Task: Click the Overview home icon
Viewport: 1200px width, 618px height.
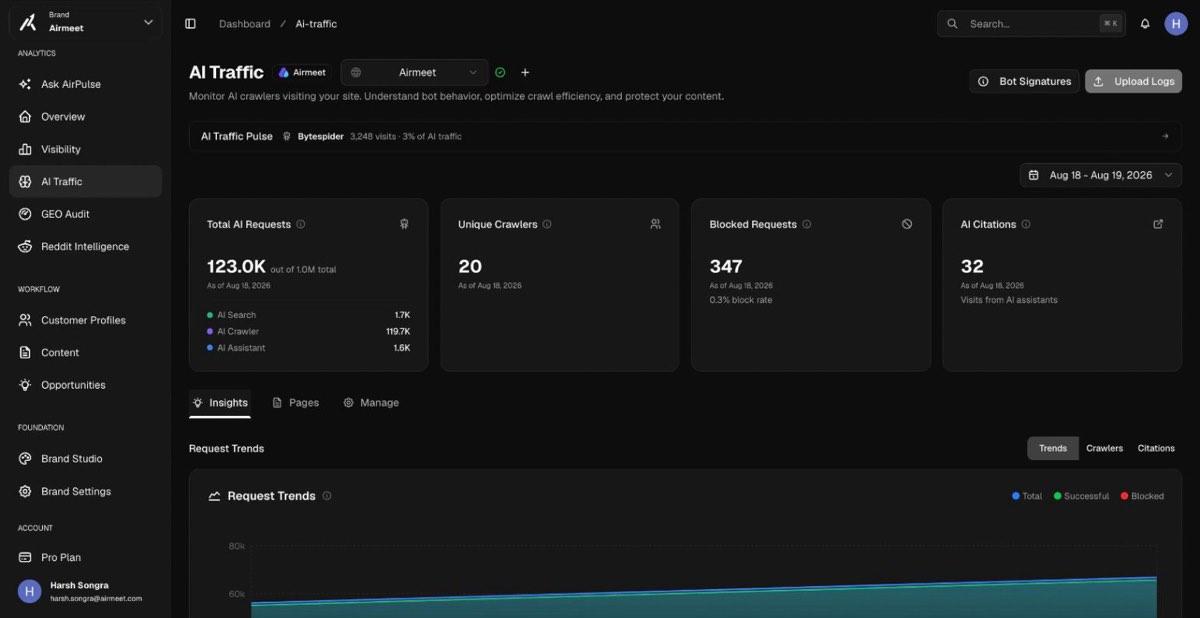Action: (x=25, y=117)
